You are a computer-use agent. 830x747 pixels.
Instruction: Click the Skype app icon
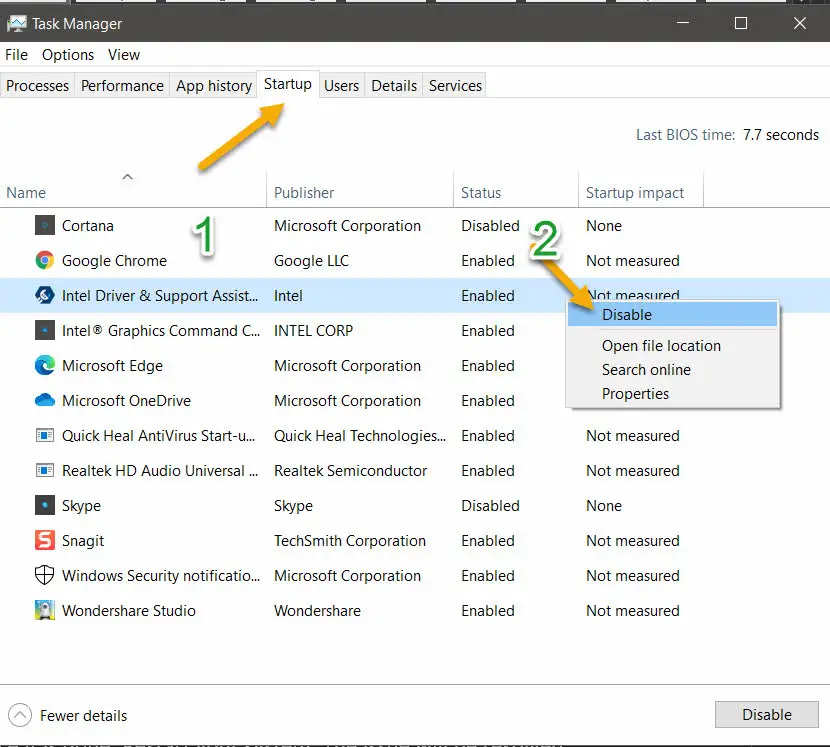45,505
